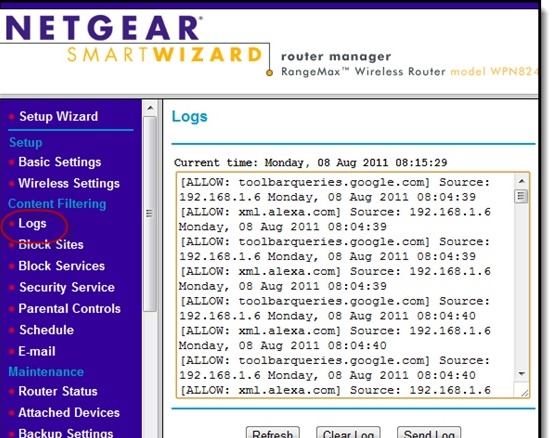Click the Refresh button
The height and width of the screenshot is (438, 555).
pos(273,433)
